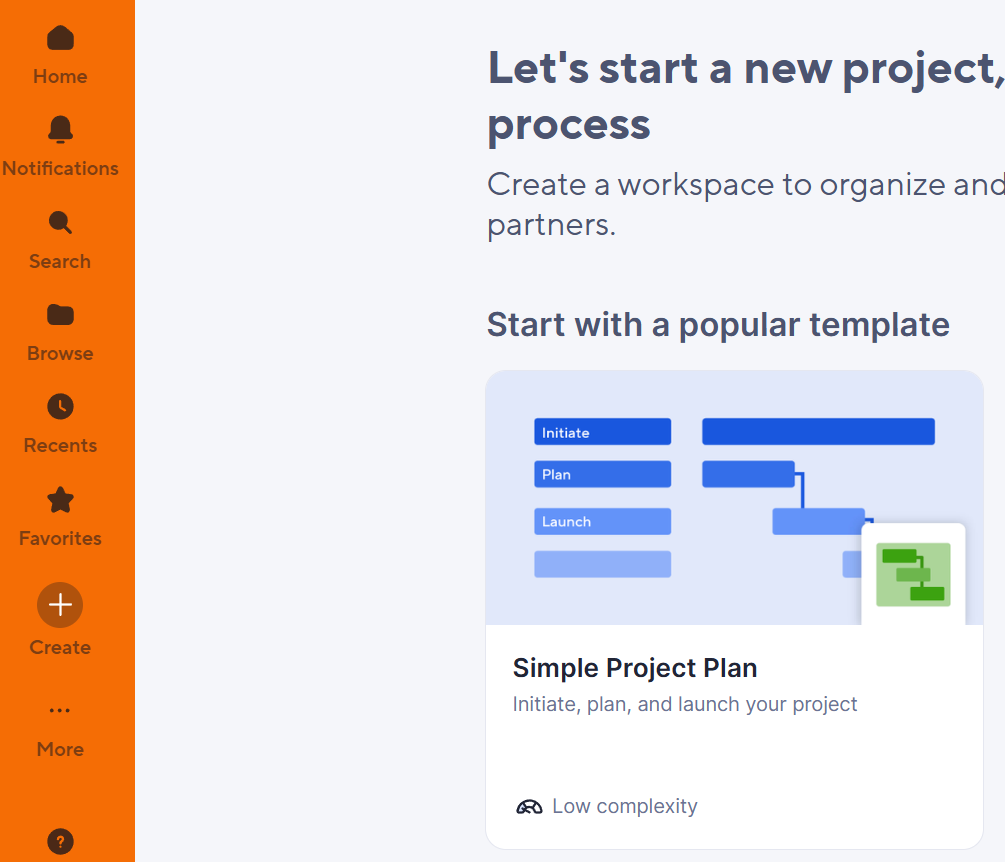Click the Low complexity gauge icon
Viewport: 1005px width, 862px height.
tap(529, 806)
